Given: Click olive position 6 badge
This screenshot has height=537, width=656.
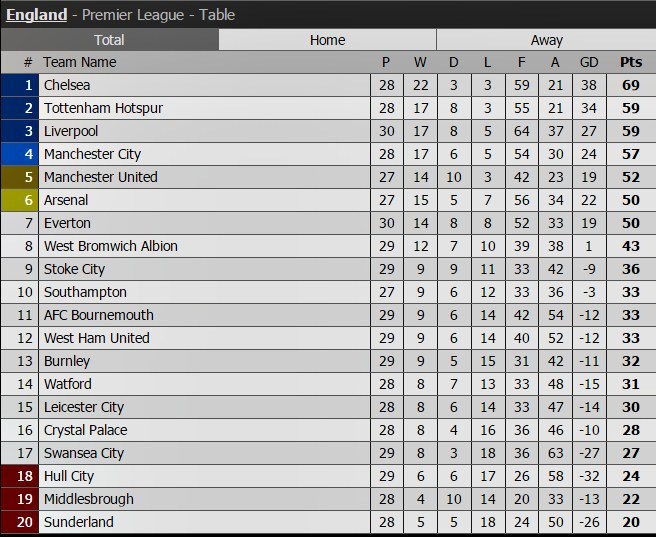Looking at the screenshot, I should (20, 200).
